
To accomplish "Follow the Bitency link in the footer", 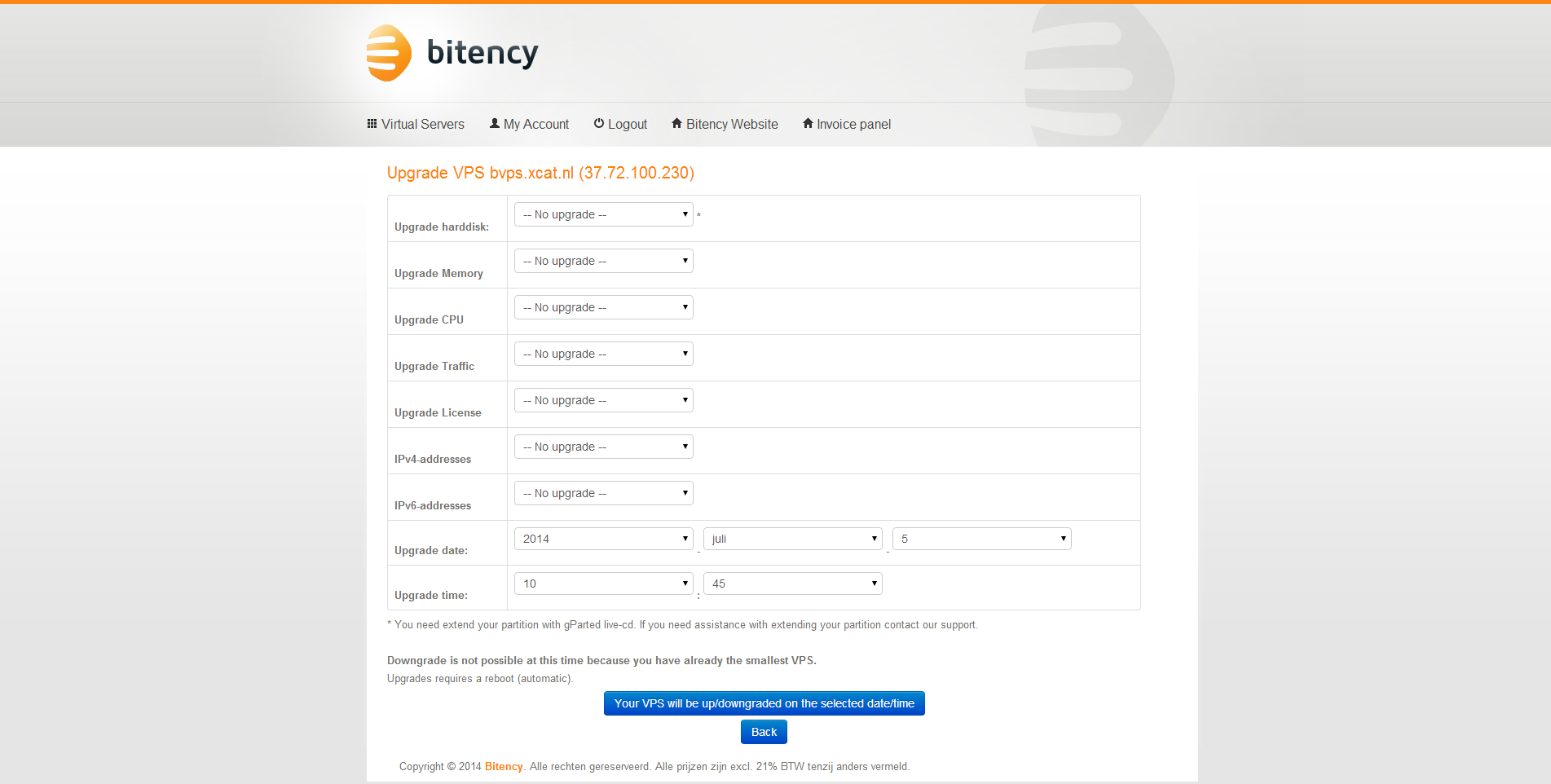I will click(x=504, y=766).
